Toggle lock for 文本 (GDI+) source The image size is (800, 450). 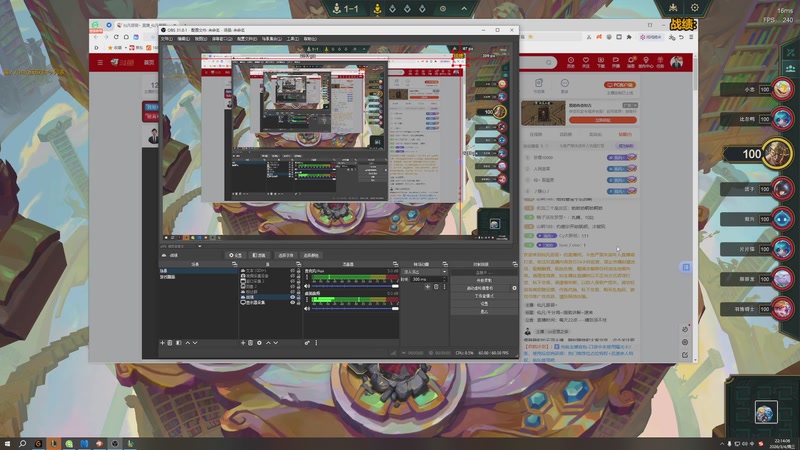(298, 271)
